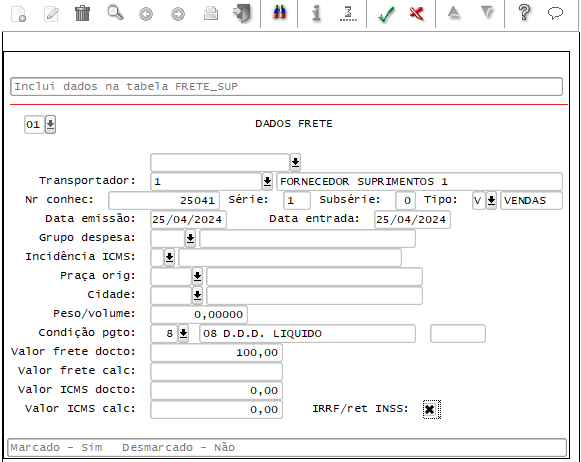The width and height of the screenshot is (581, 462).
Task: Click the Nr conhec field showing 25041
Action: [x=164, y=200]
